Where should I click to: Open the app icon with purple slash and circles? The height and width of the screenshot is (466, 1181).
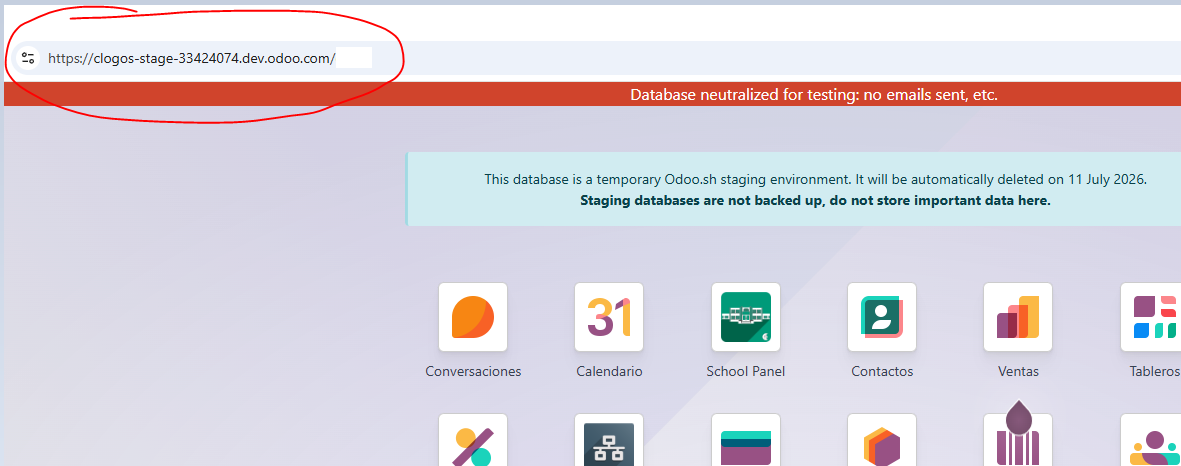(472, 440)
